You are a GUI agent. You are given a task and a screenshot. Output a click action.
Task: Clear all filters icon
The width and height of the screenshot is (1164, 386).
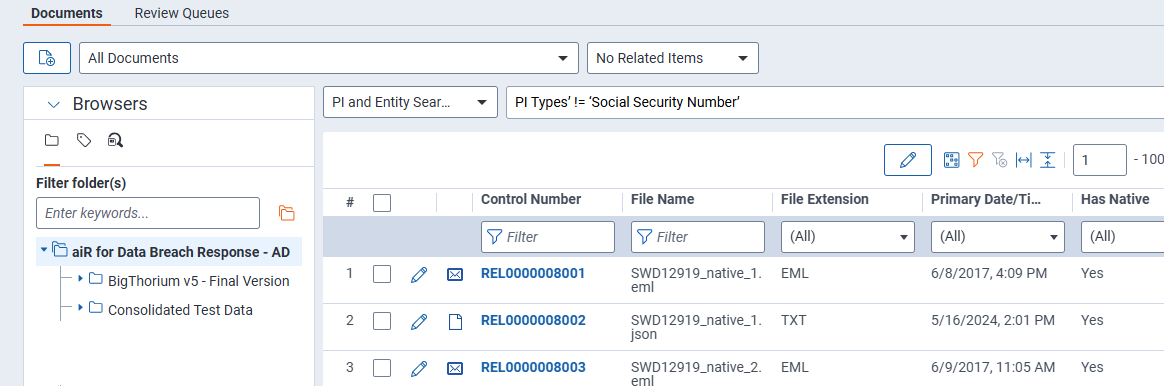(x=999, y=160)
